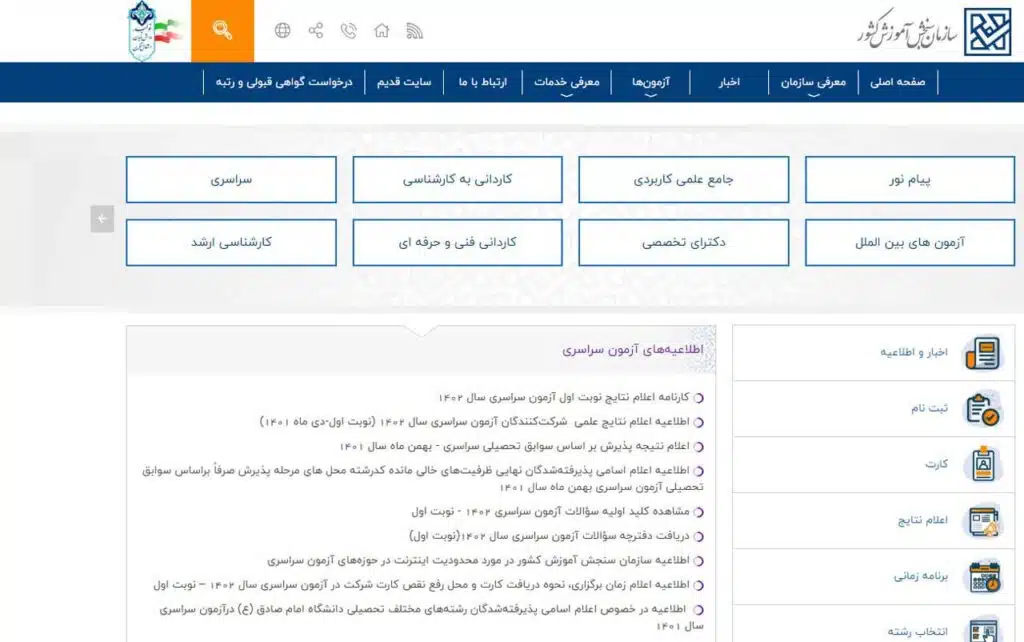Open the orange search icon button

222,31
